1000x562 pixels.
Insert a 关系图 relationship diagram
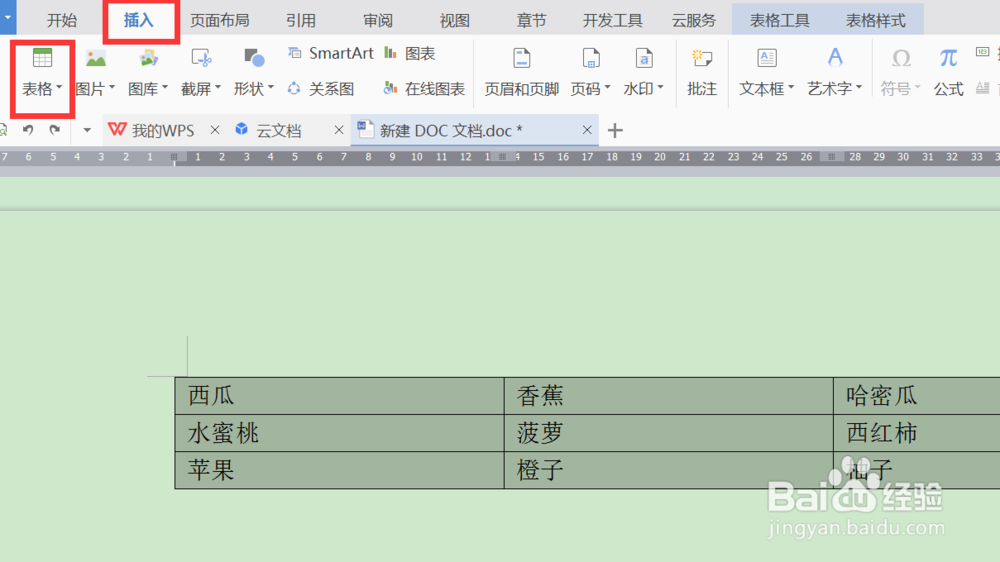321,89
